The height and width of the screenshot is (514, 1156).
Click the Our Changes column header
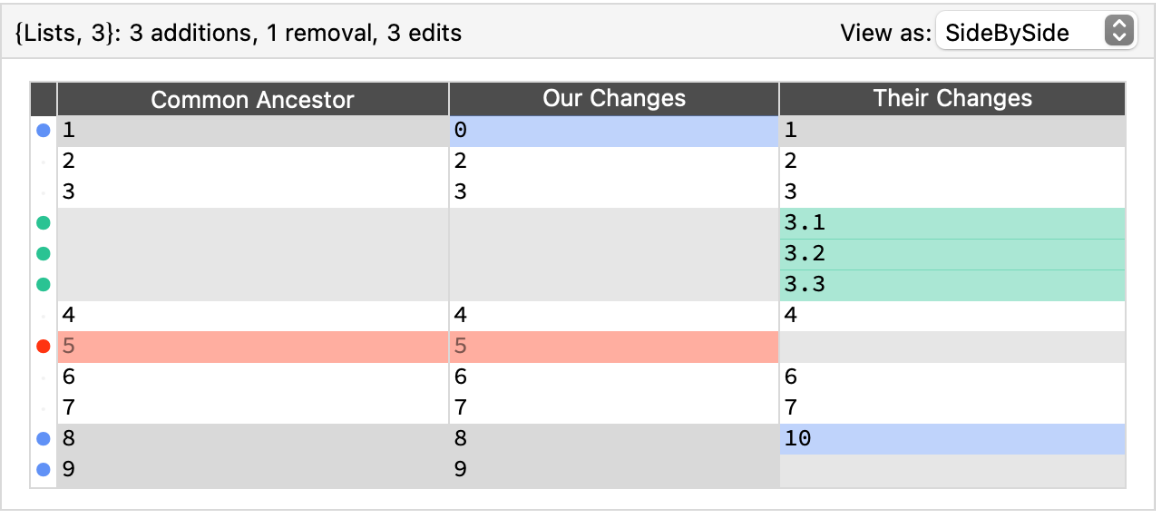coord(613,98)
